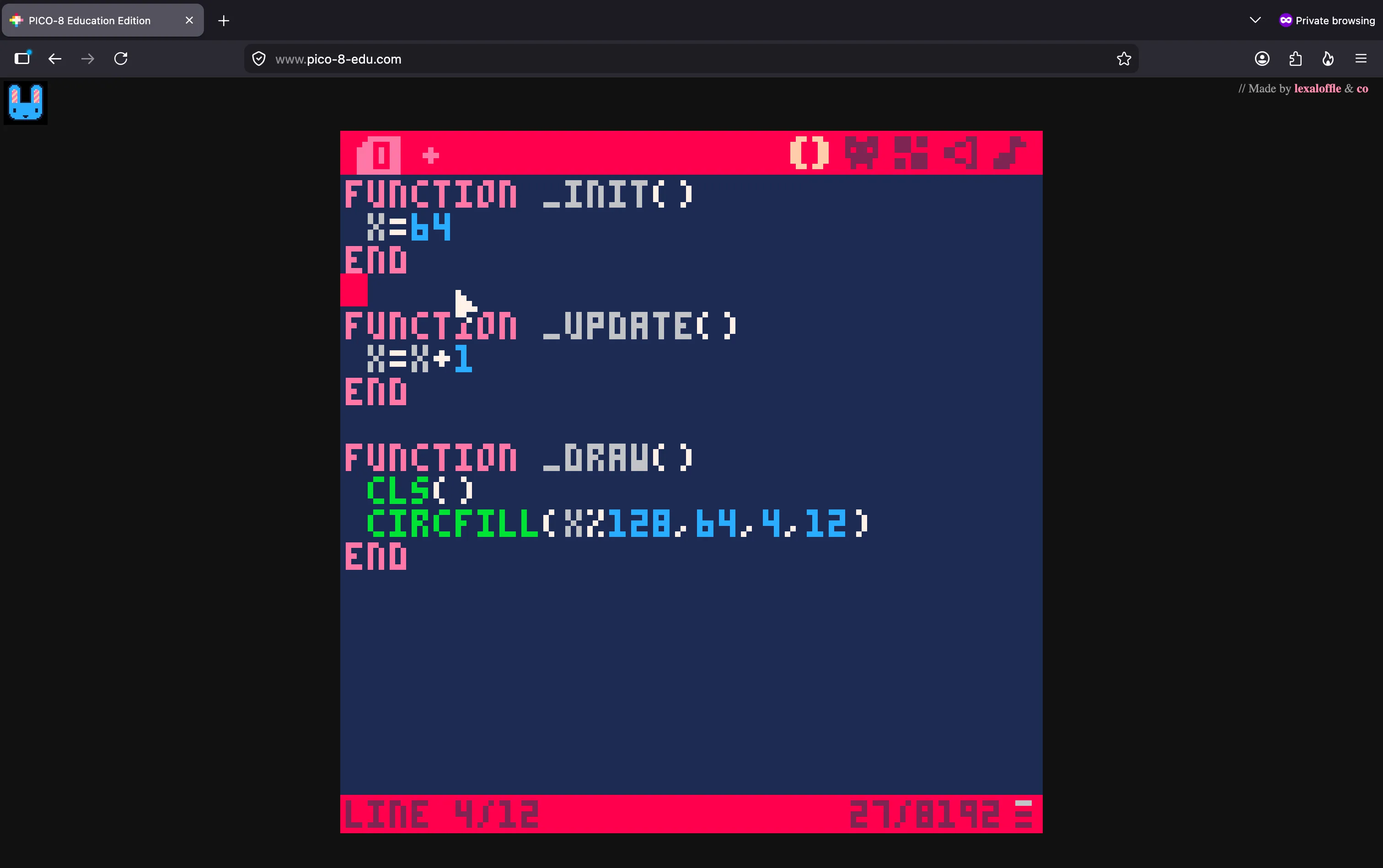Click the final END line
Screen dimensions: 1383x868
tap(376, 556)
